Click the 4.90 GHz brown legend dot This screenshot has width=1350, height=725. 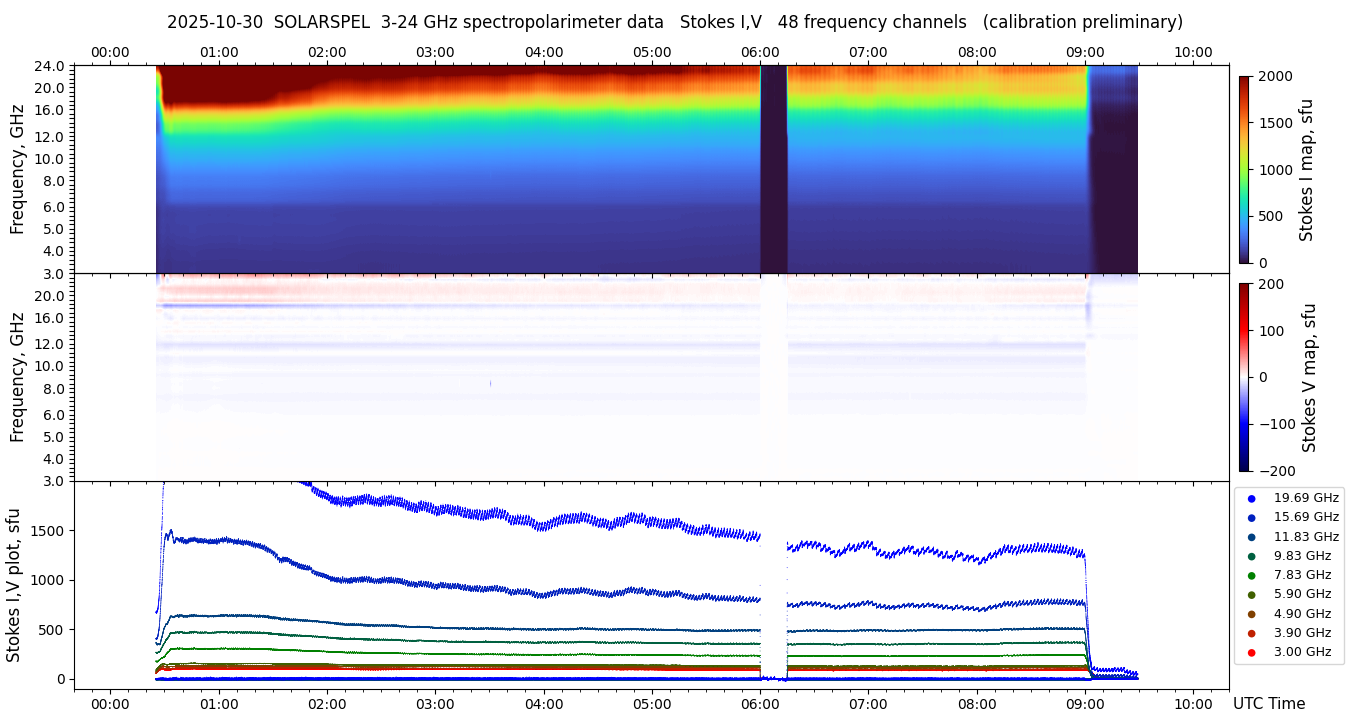coord(1251,614)
